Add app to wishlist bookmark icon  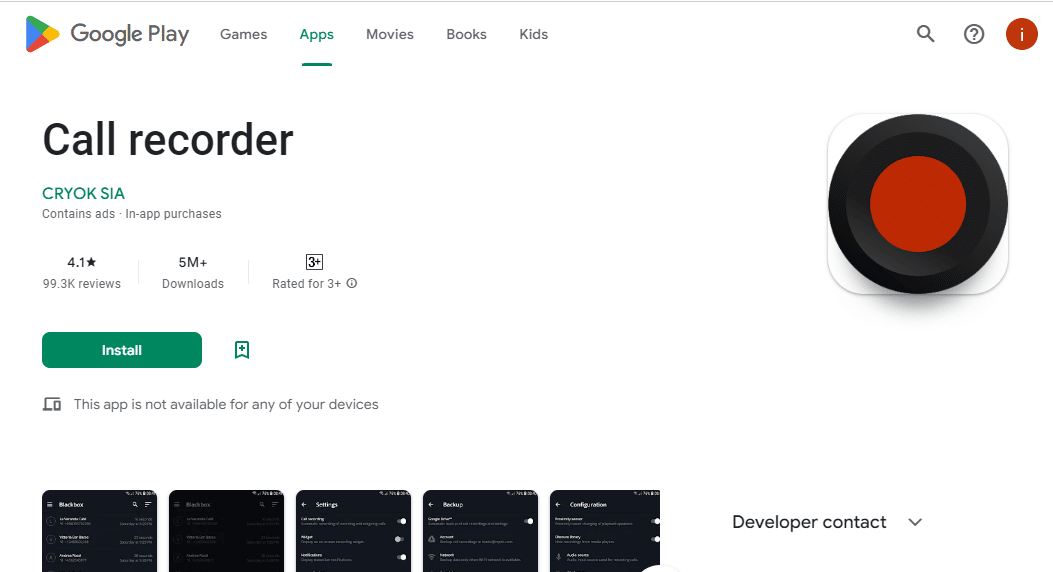242,350
